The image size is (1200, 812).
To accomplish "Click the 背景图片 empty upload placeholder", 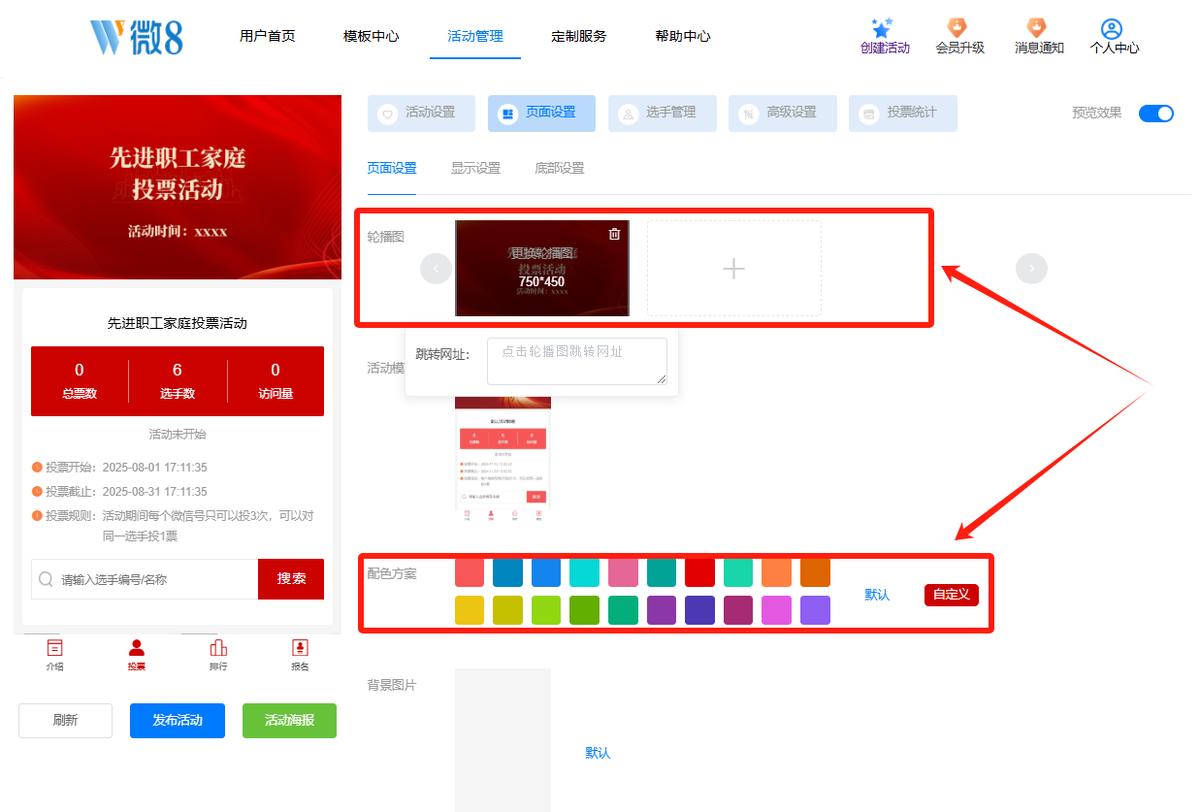I will (x=503, y=740).
